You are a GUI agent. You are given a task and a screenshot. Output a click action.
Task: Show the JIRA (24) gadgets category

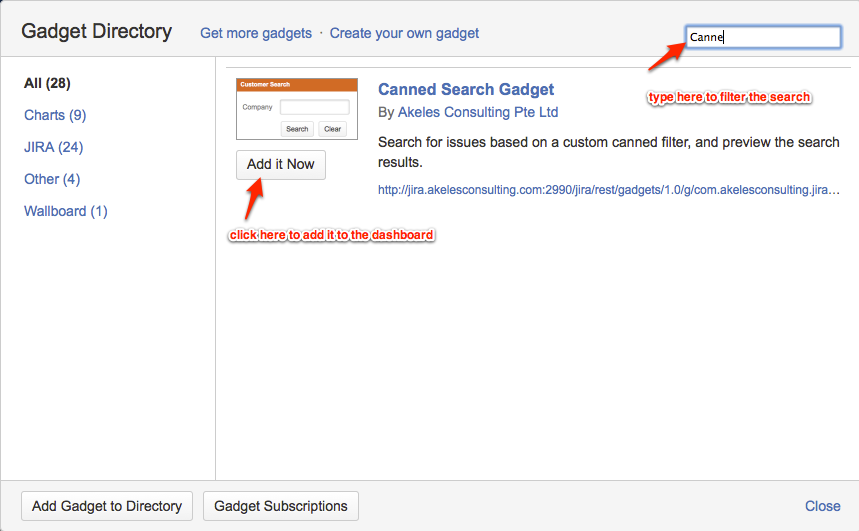coord(53,147)
